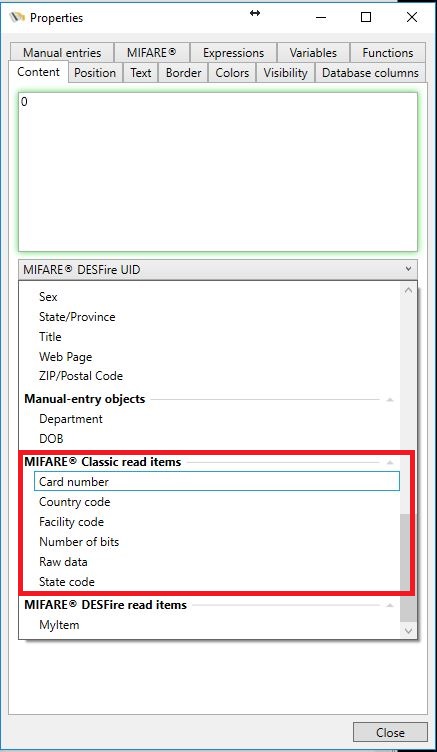Click inside the content text area
The image size is (437, 752).
[218, 172]
